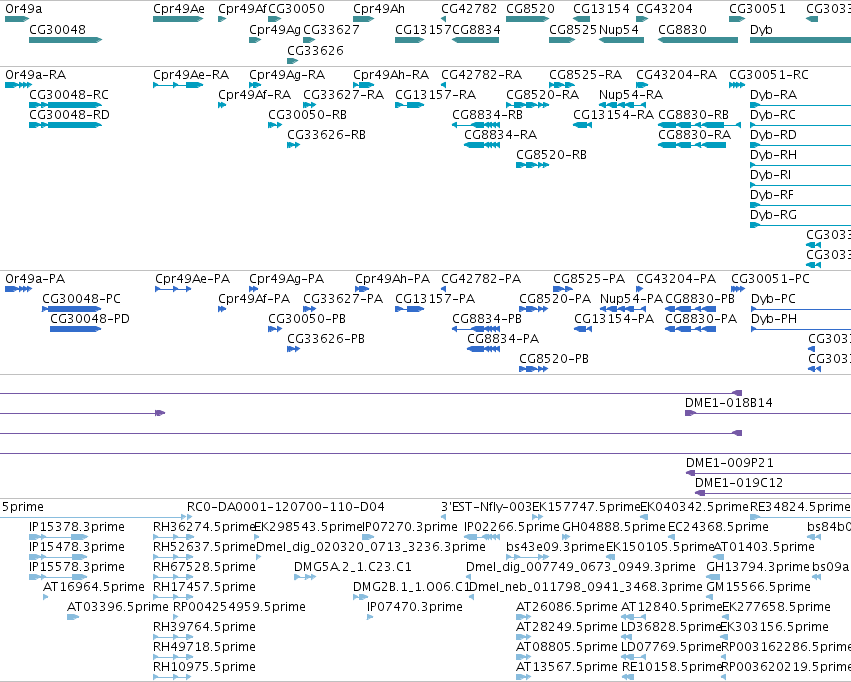Viewport: 851px width, 682px height.
Task: Select the CG33626 gene label
Action: (315, 50)
